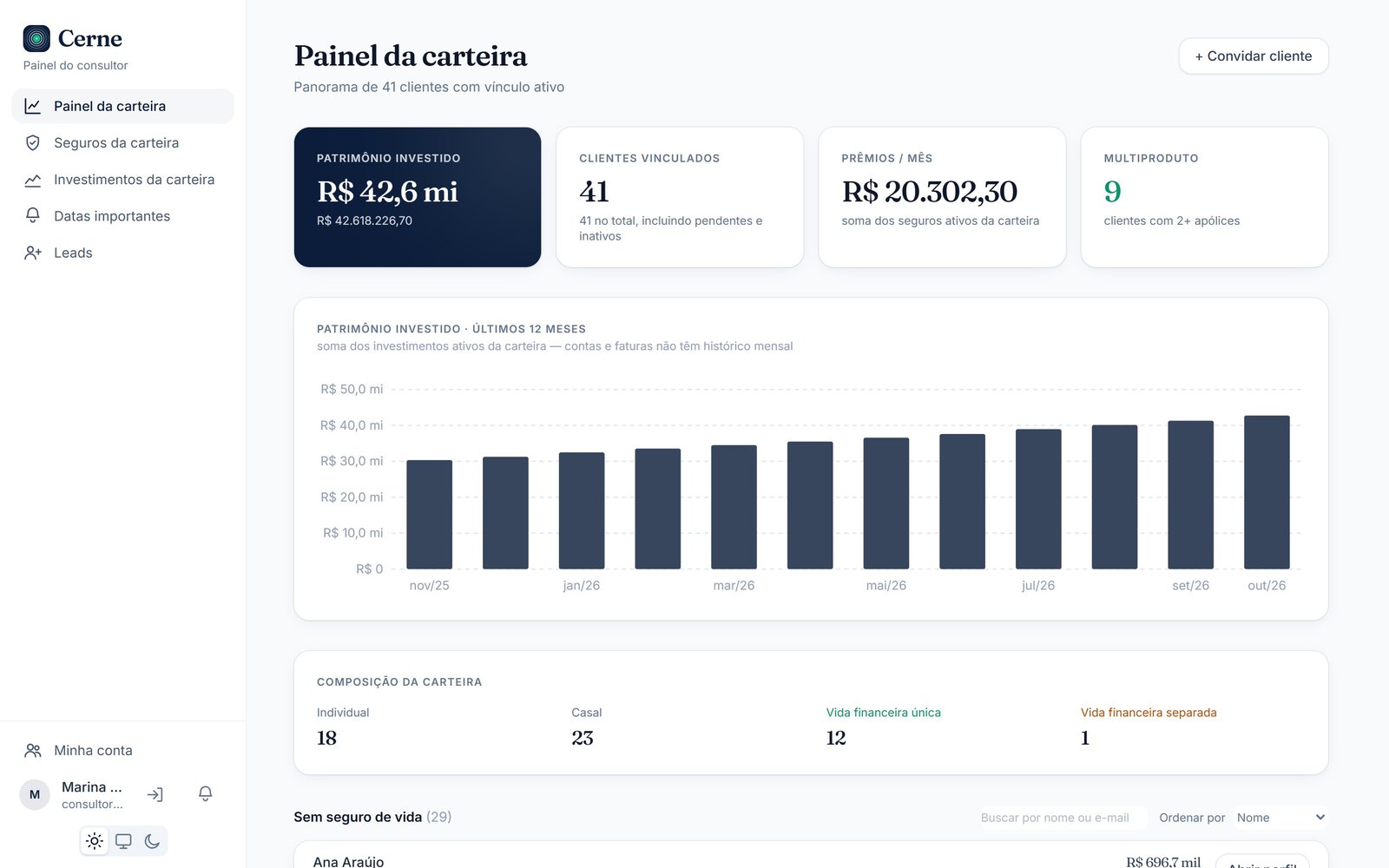The image size is (1389, 868).
Task: Click Casal count 23
Action: [x=583, y=738]
